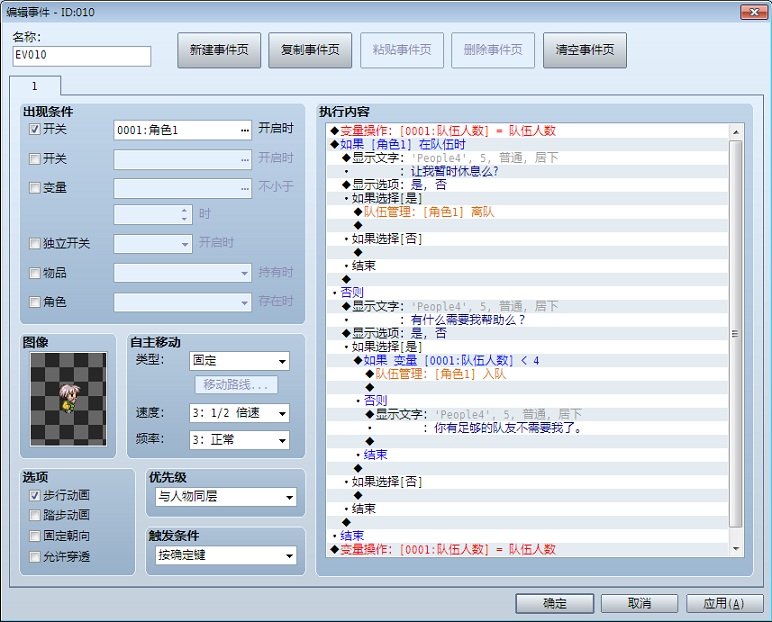Select the 你有足够的队友不需要我了。 line

[x=527, y=428]
